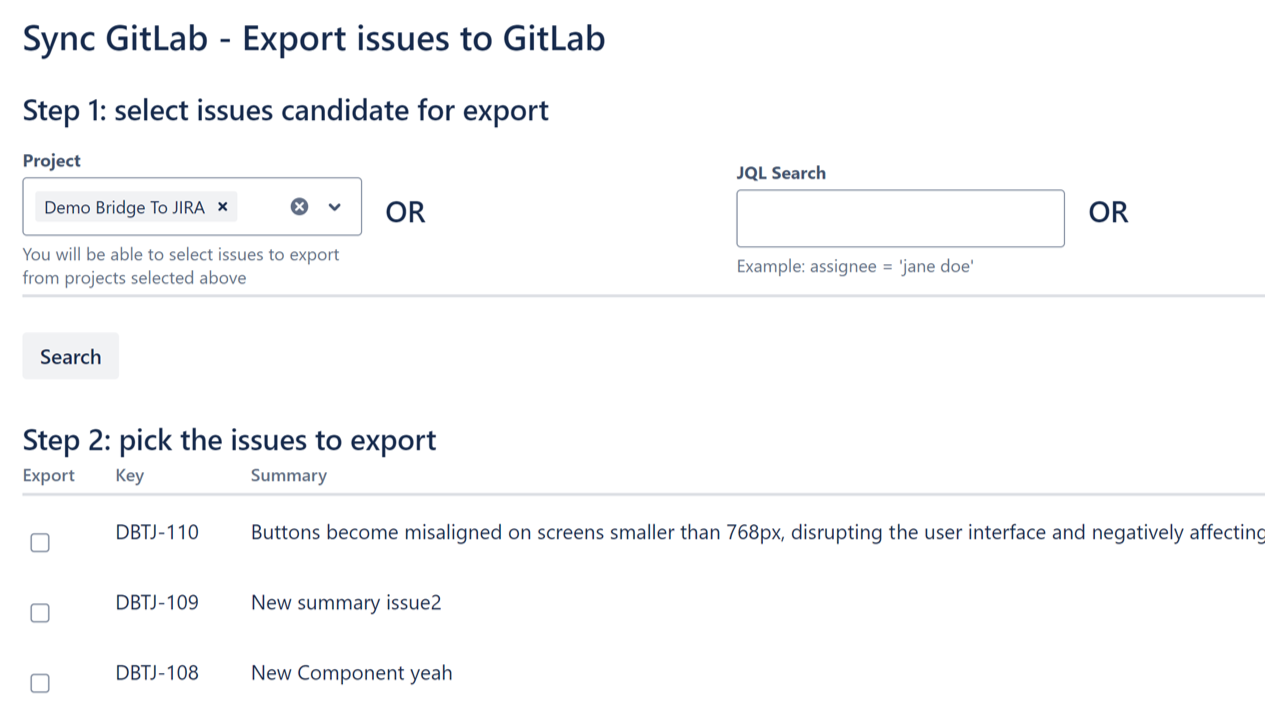Open issue DBTJ-110

point(157,532)
